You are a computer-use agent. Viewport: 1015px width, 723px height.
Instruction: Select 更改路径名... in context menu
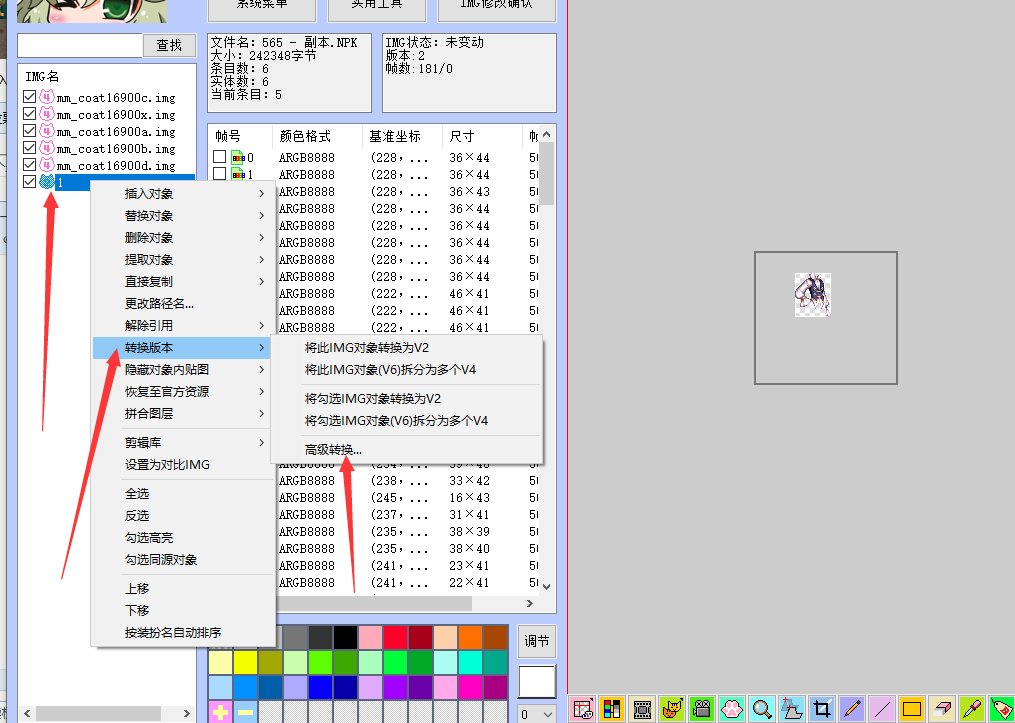pyautogui.click(x=160, y=304)
